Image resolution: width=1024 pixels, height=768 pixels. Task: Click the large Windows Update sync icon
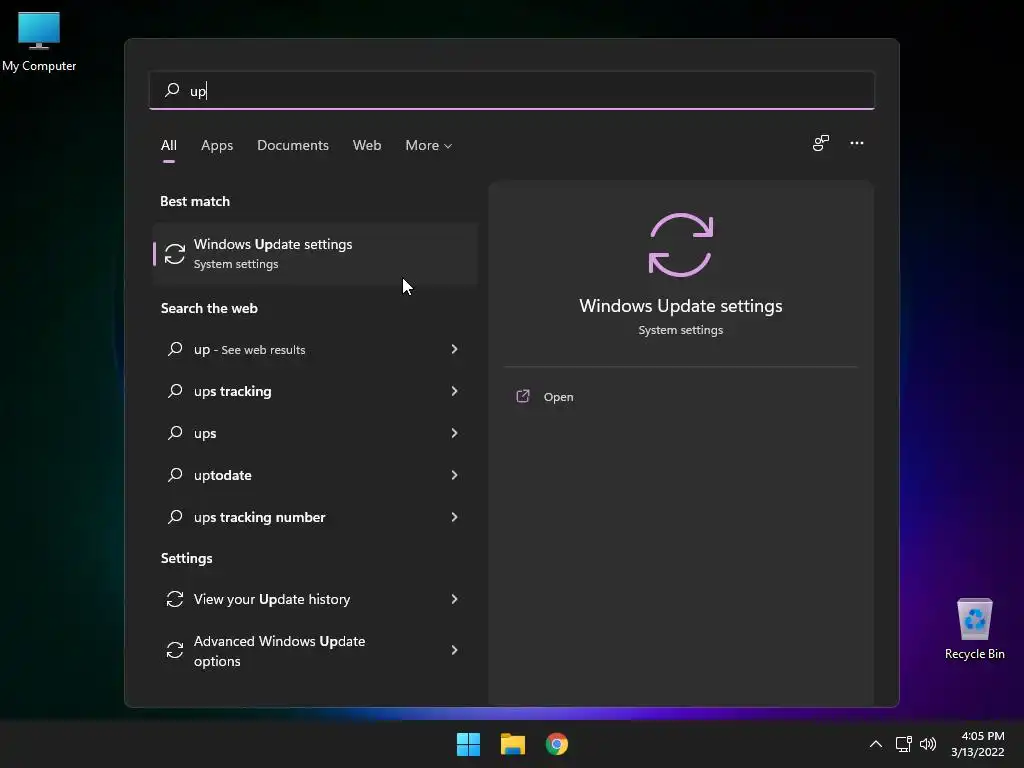680,245
